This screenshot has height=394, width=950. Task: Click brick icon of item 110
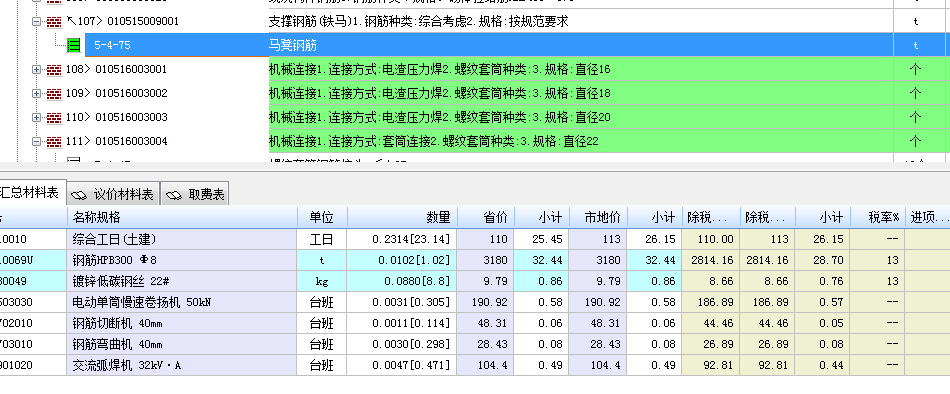click(55, 117)
